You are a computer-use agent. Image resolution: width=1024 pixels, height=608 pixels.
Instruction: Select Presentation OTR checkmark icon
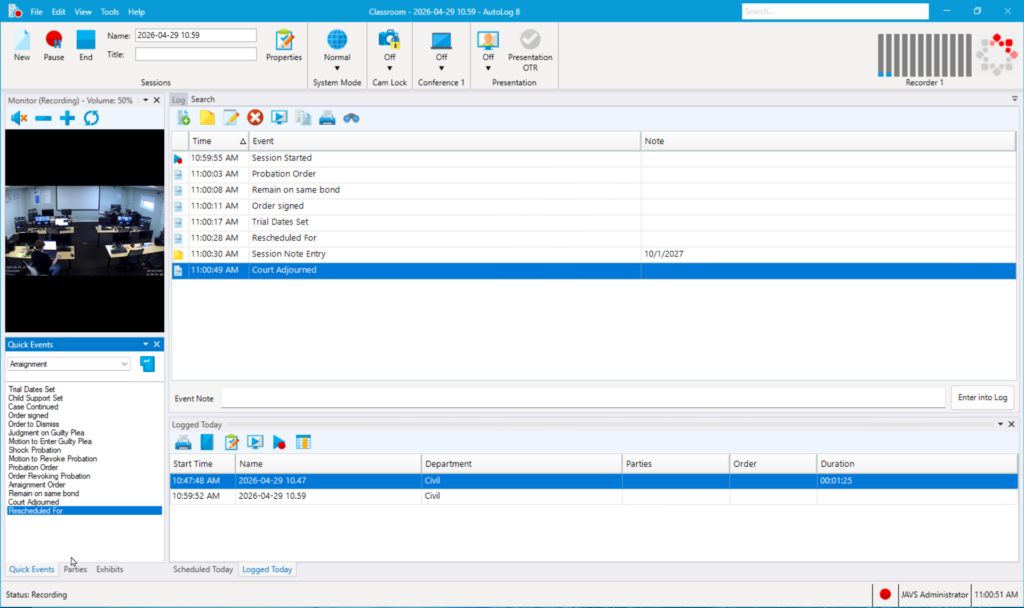[x=530, y=40]
